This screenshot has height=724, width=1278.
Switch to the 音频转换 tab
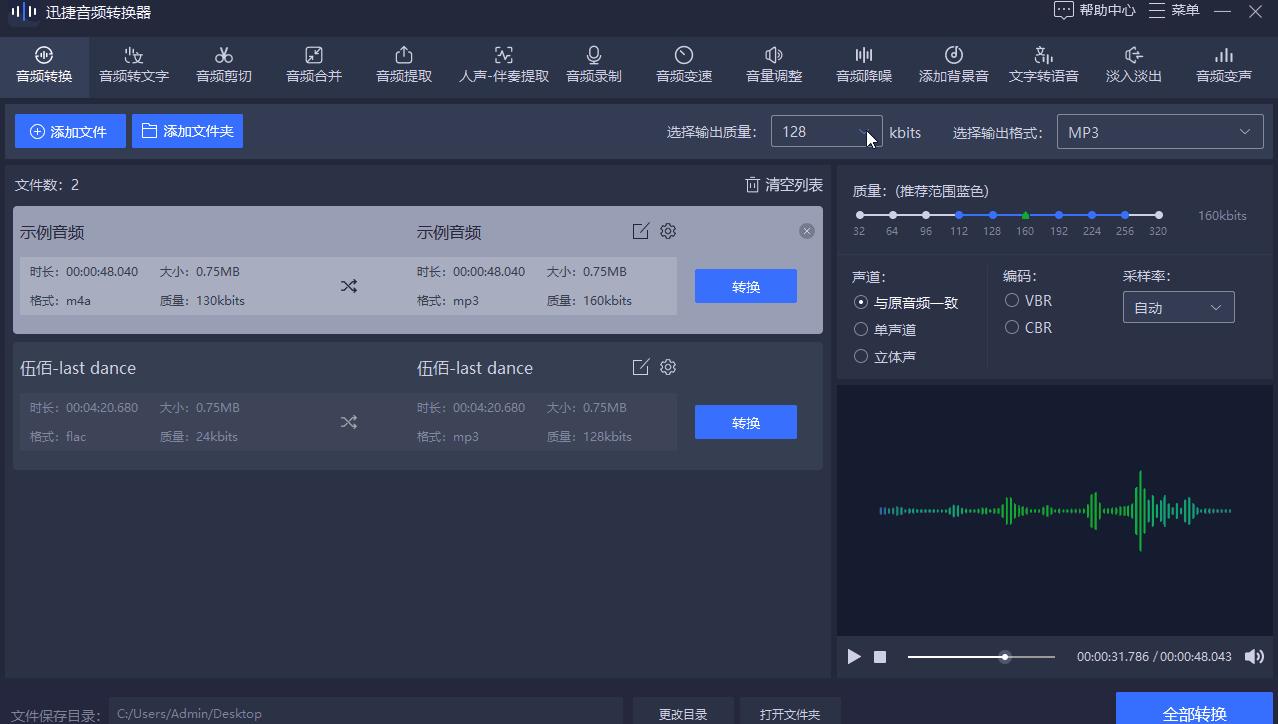44,65
